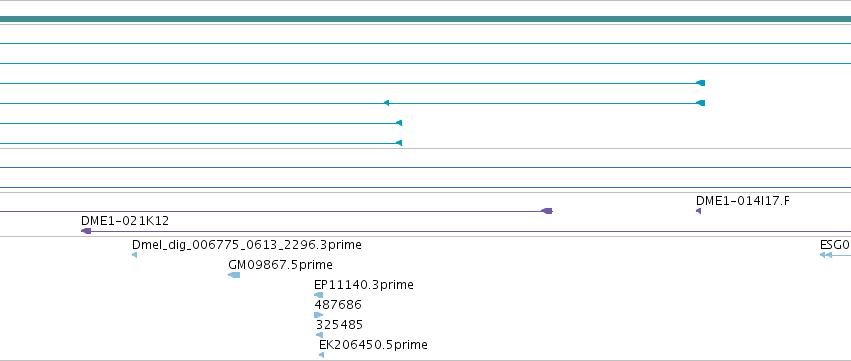Click the DME1-021K12 label
The width and height of the screenshot is (851, 361).
point(125,221)
